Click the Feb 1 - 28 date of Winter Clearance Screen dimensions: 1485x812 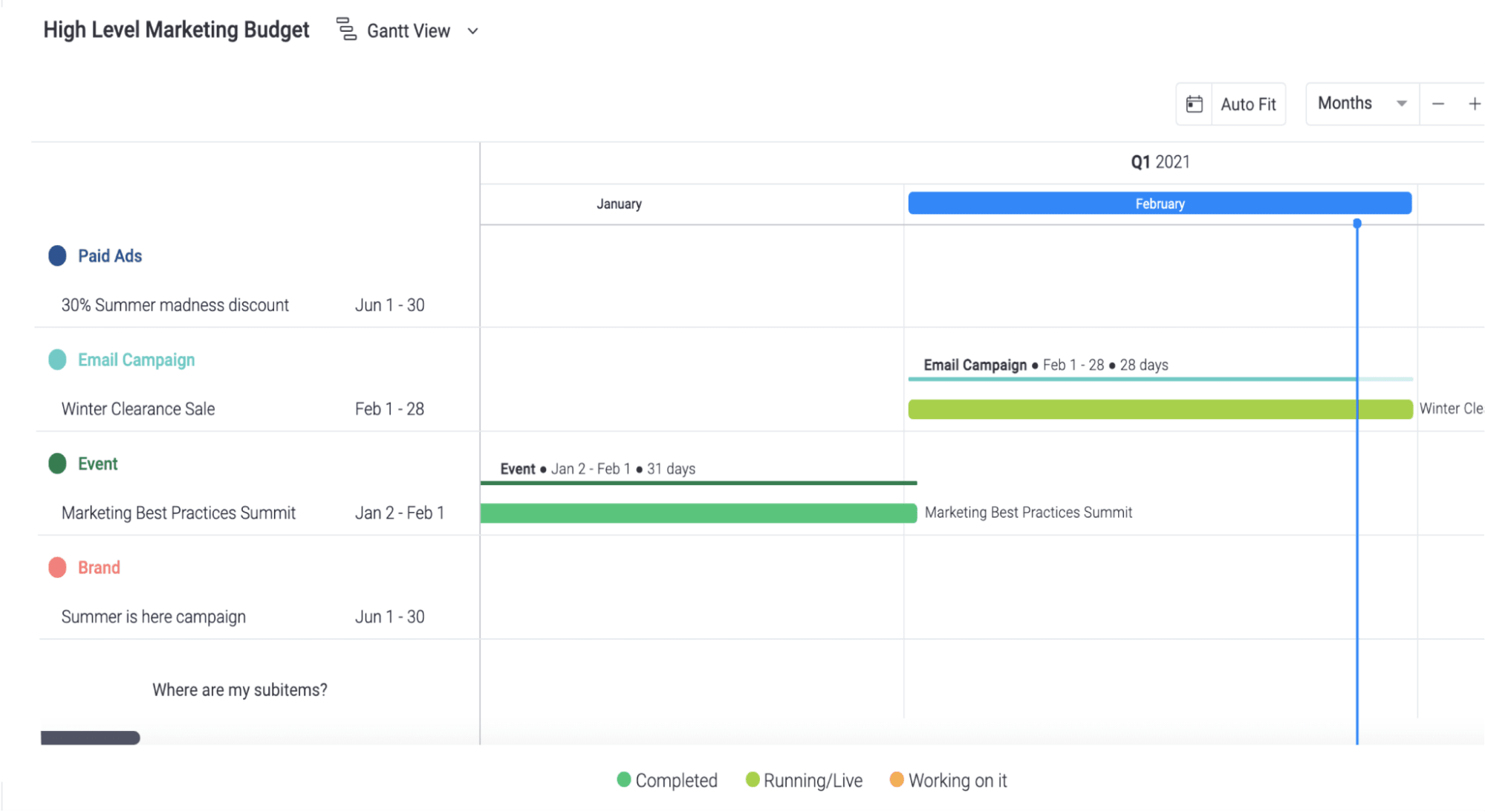click(390, 409)
